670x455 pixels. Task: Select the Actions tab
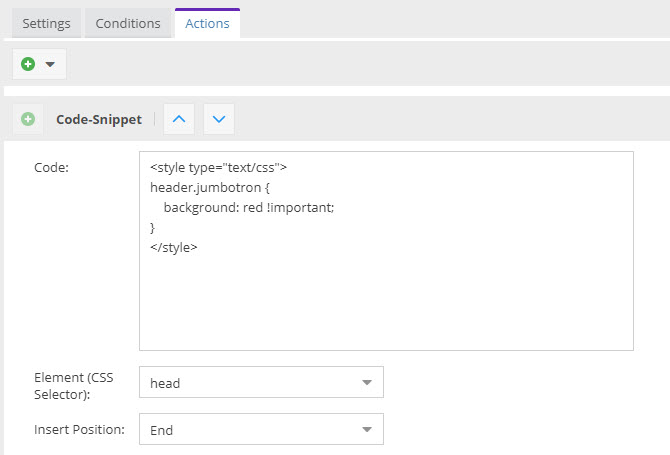[x=207, y=23]
